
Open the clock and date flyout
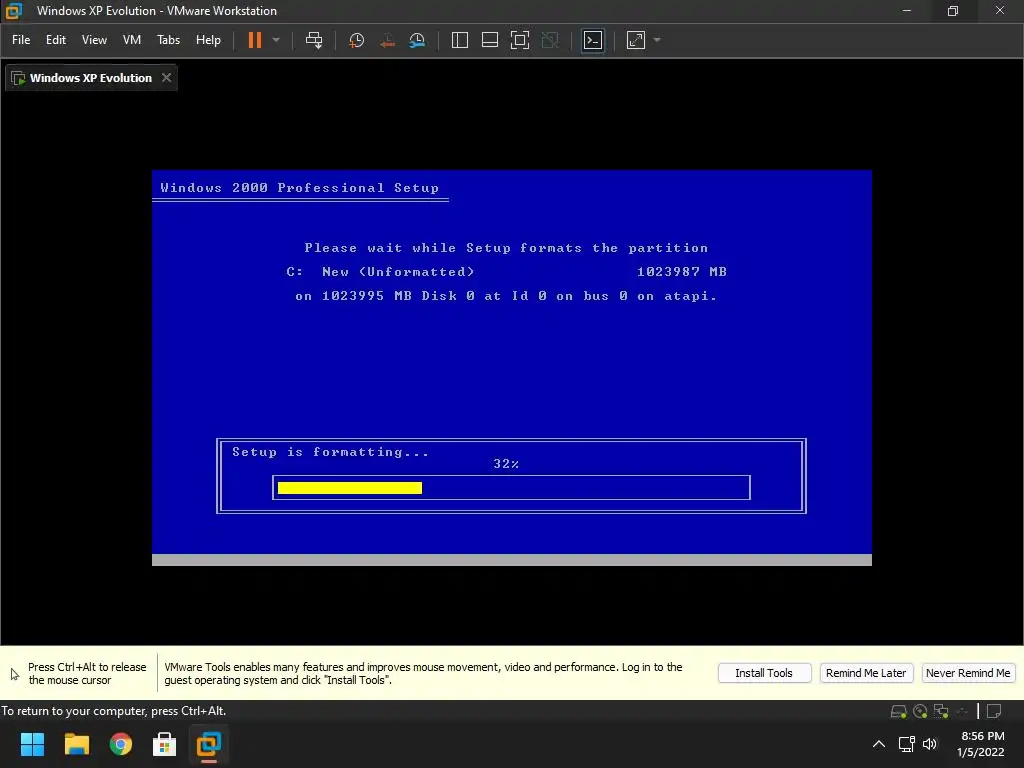coord(982,744)
